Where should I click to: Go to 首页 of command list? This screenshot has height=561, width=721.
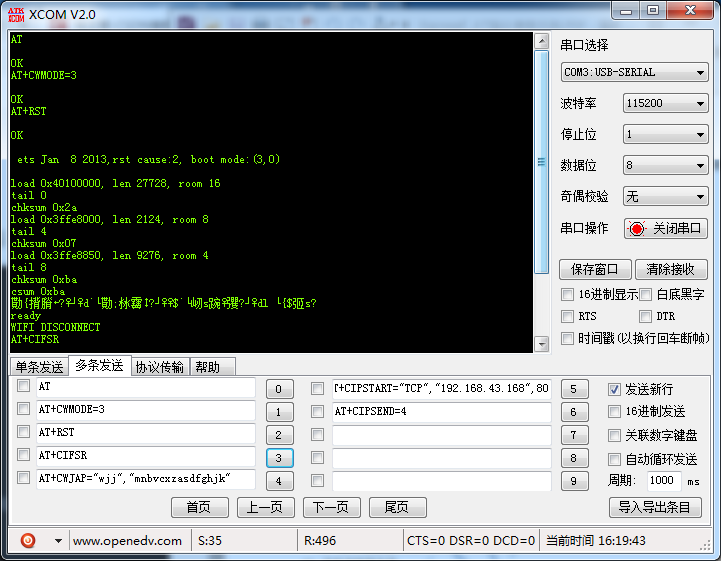click(x=199, y=507)
